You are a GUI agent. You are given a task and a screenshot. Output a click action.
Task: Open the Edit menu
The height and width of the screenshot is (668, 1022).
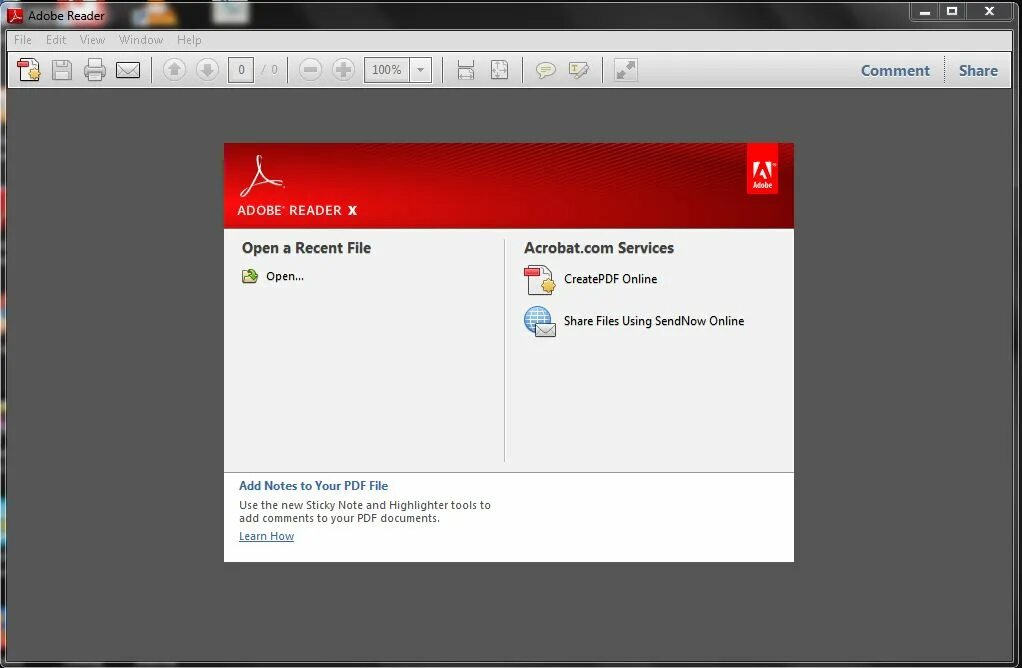[x=56, y=40]
